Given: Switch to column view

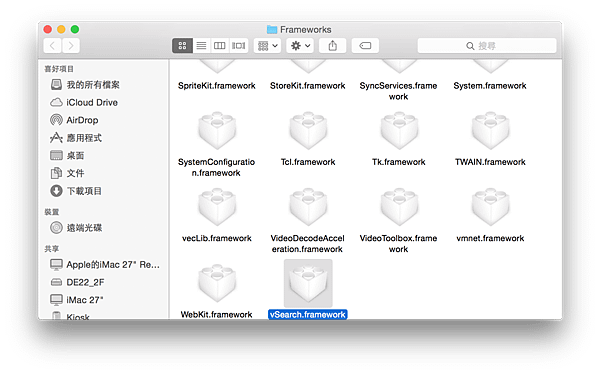Looking at the screenshot, I should [x=220, y=46].
